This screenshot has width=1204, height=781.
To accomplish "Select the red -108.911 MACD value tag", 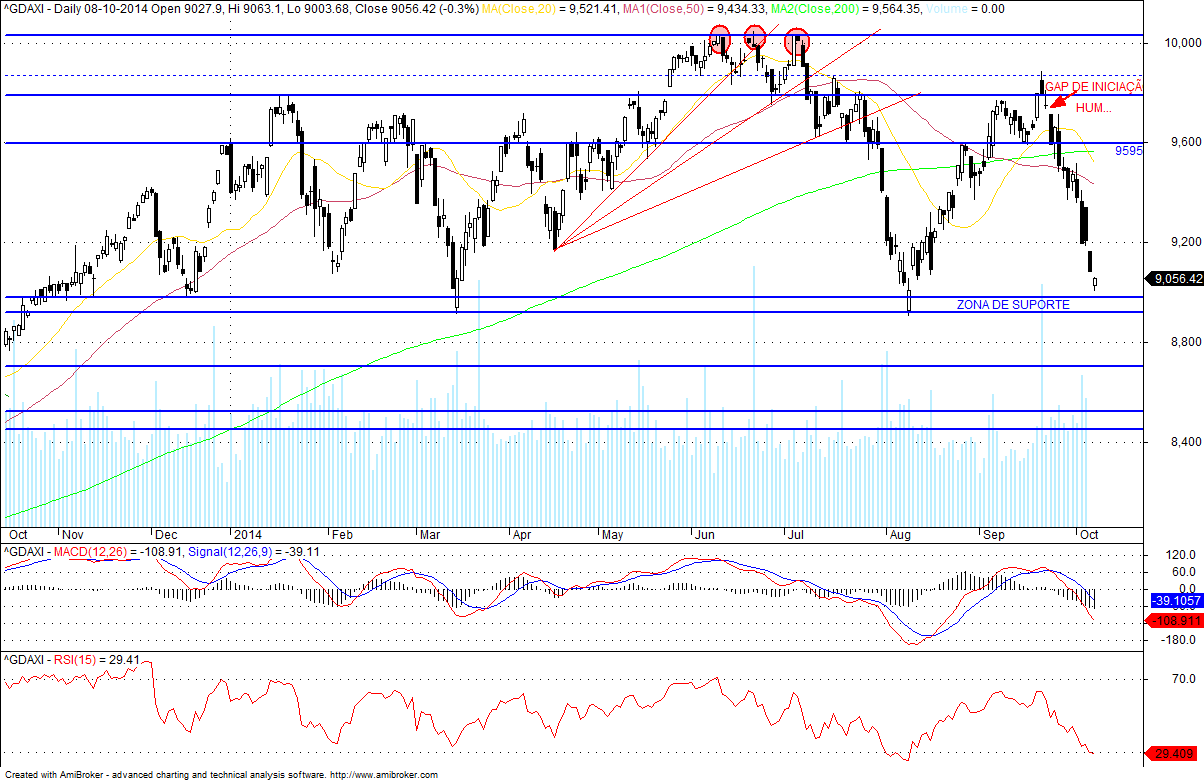I will [1171, 621].
